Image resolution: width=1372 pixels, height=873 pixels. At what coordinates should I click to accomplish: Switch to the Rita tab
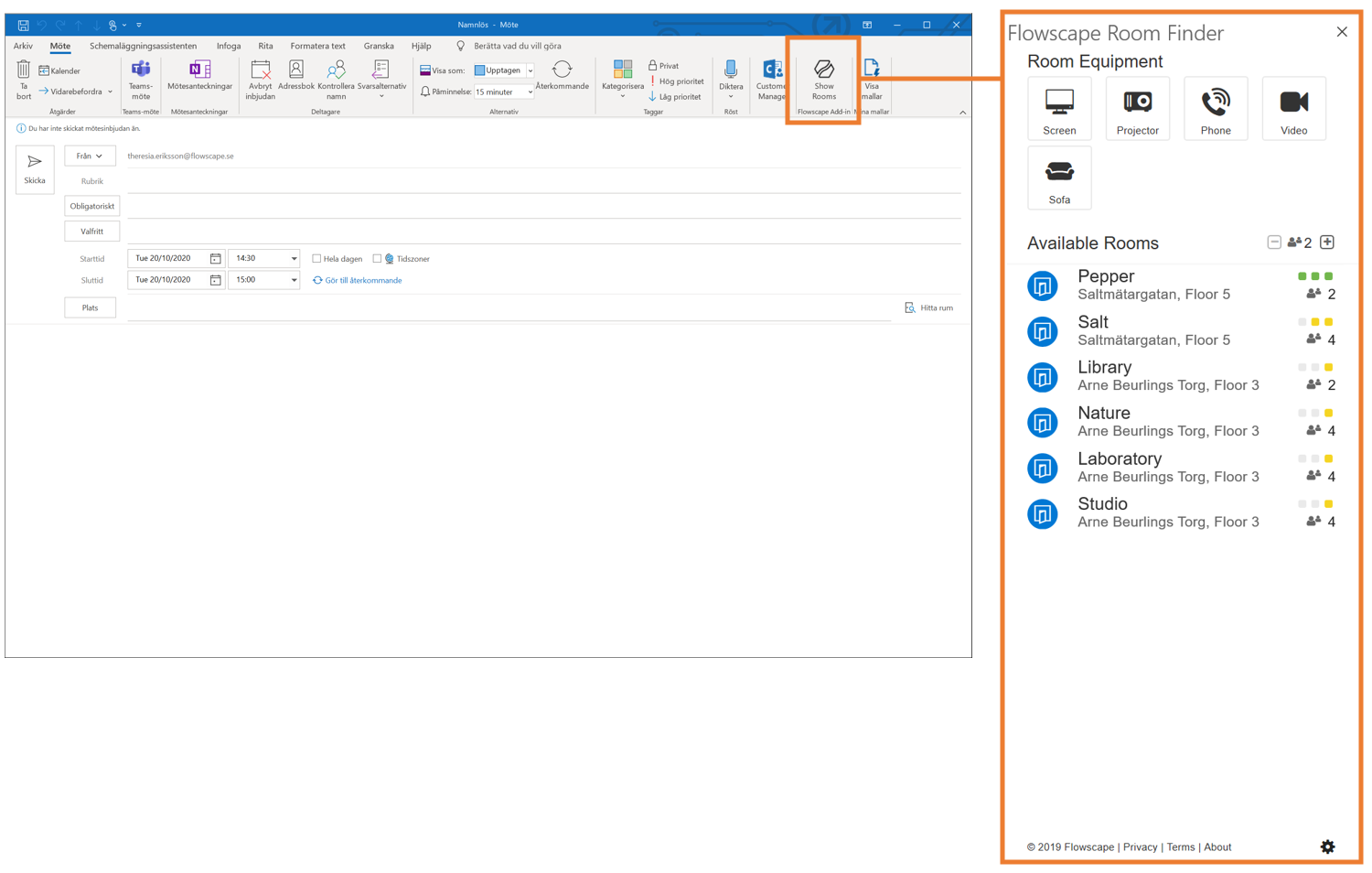(x=265, y=46)
